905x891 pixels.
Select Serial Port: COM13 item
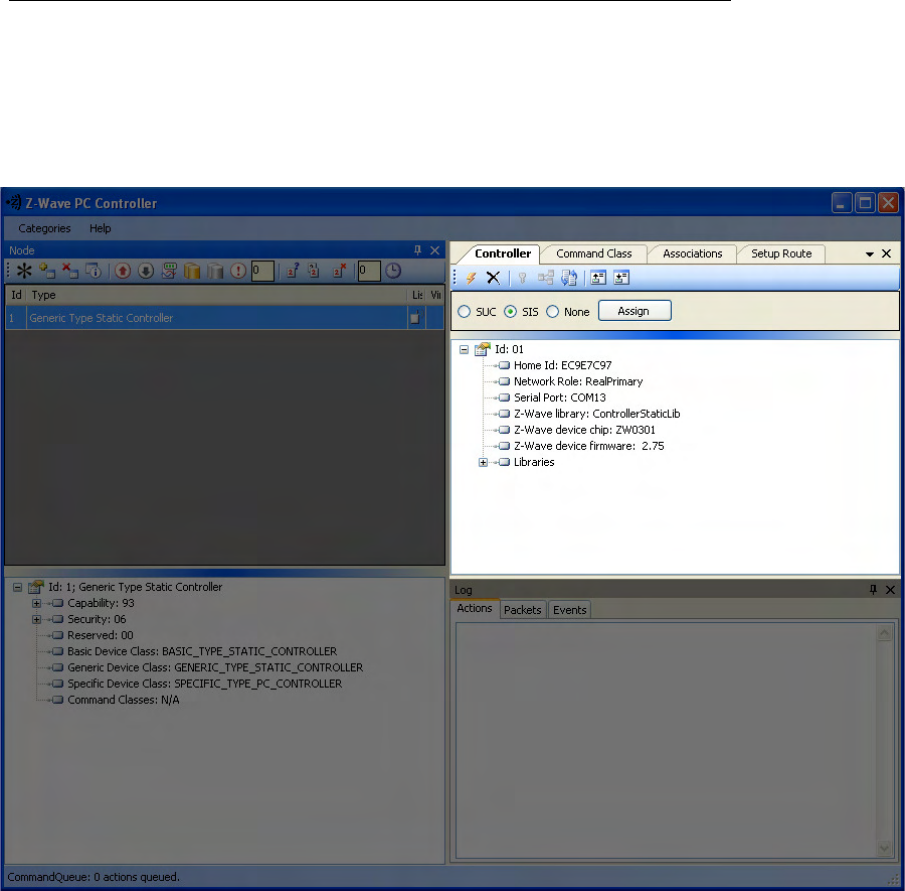tap(559, 398)
